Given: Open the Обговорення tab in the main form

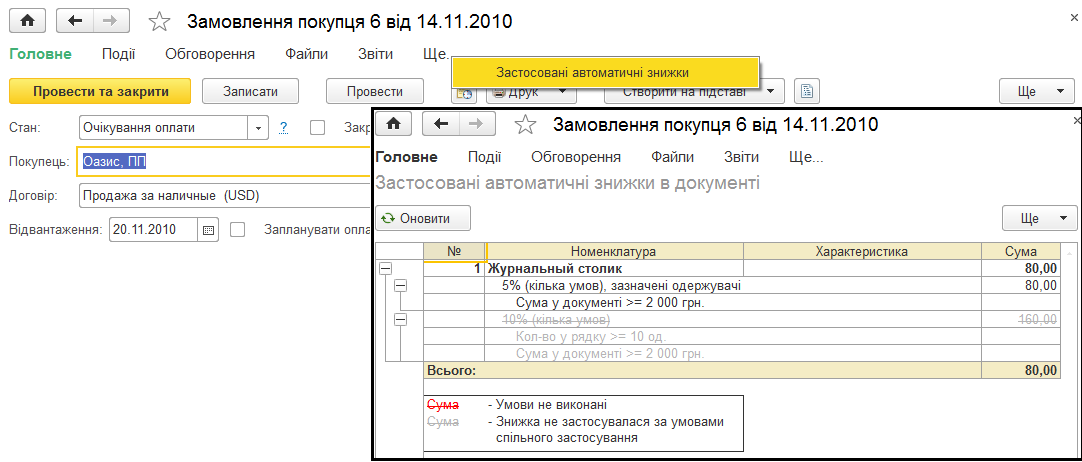Looking at the screenshot, I should click(x=210, y=54).
